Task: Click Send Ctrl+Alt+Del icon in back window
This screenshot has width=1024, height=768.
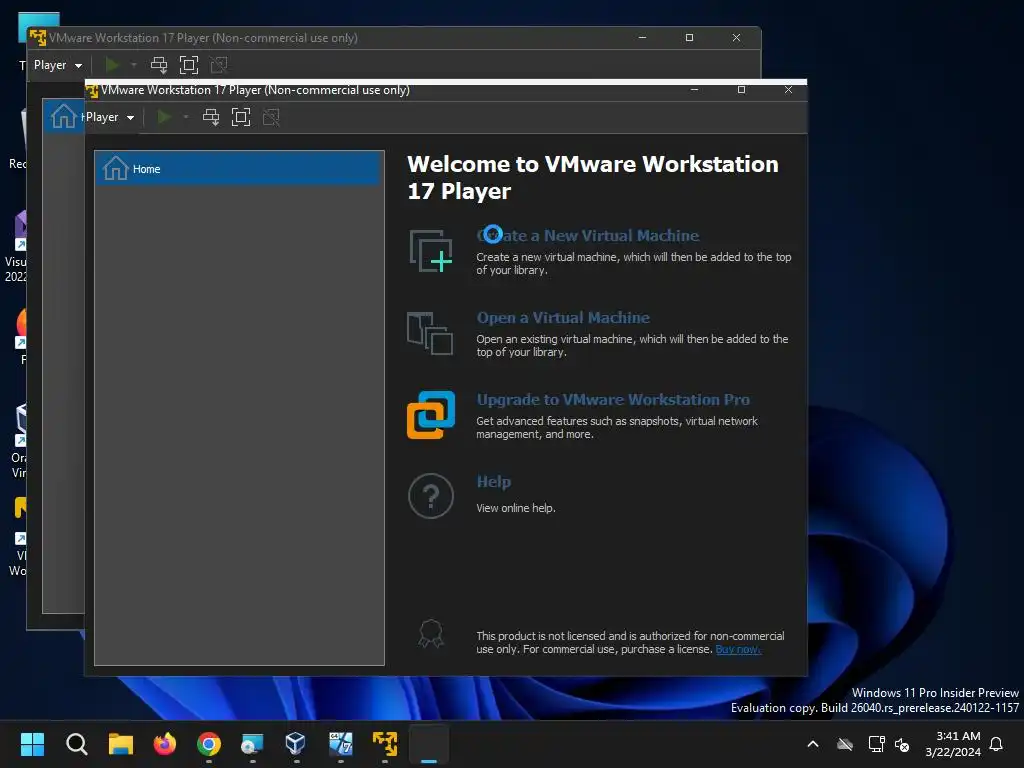Action: [159, 65]
